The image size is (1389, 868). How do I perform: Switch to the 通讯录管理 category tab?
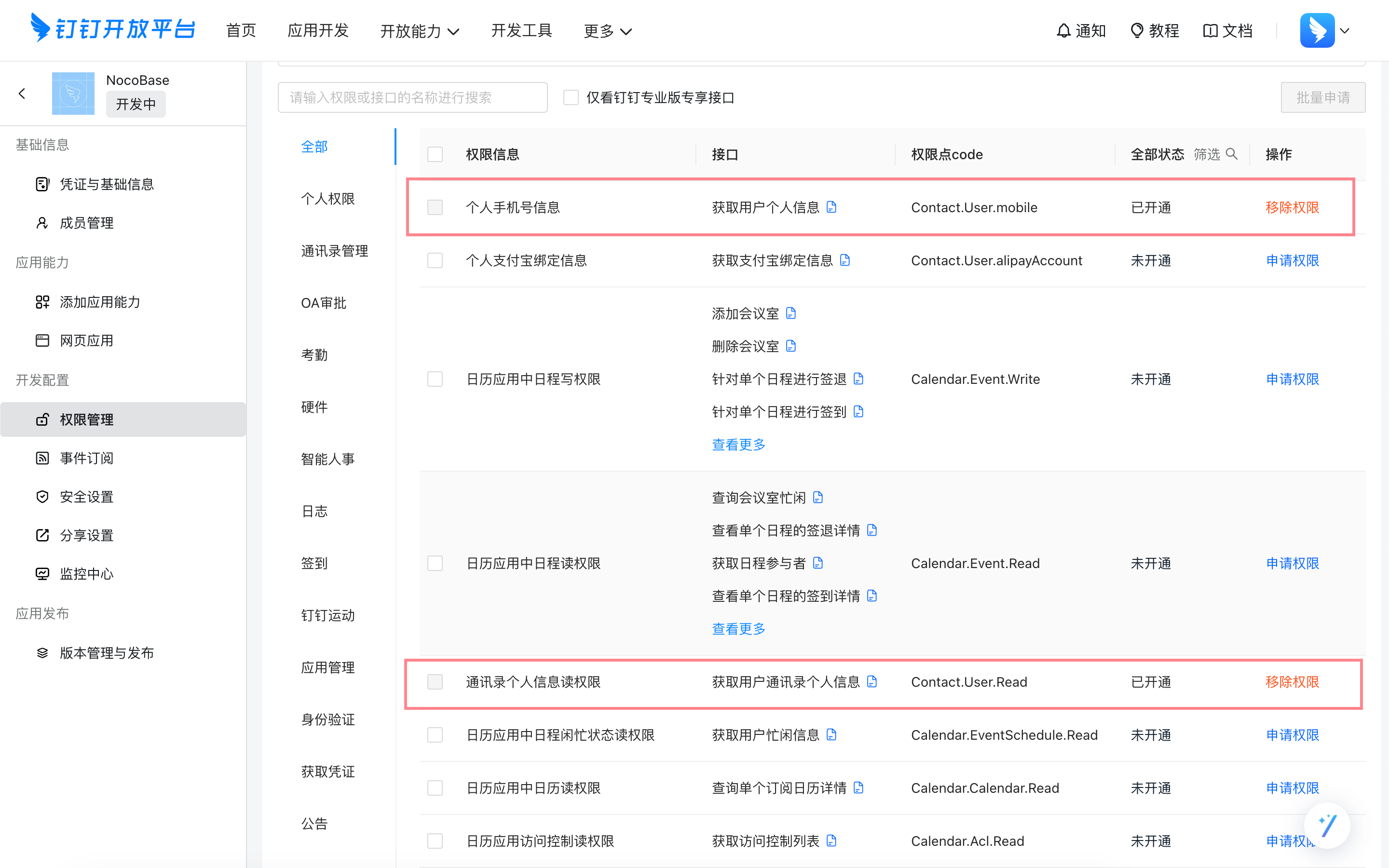pyautogui.click(x=335, y=251)
